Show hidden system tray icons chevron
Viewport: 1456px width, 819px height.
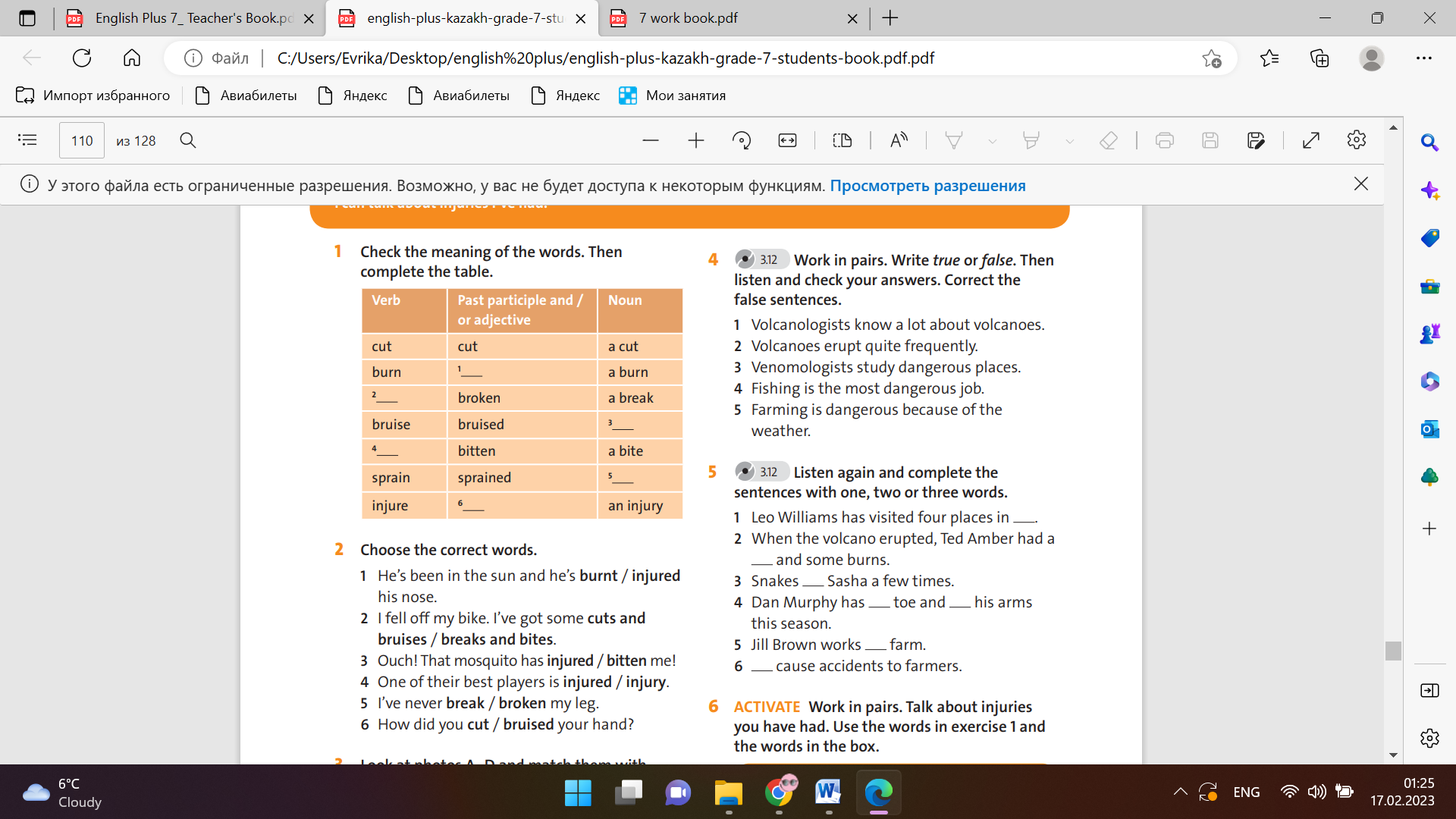tap(1180, 792)
